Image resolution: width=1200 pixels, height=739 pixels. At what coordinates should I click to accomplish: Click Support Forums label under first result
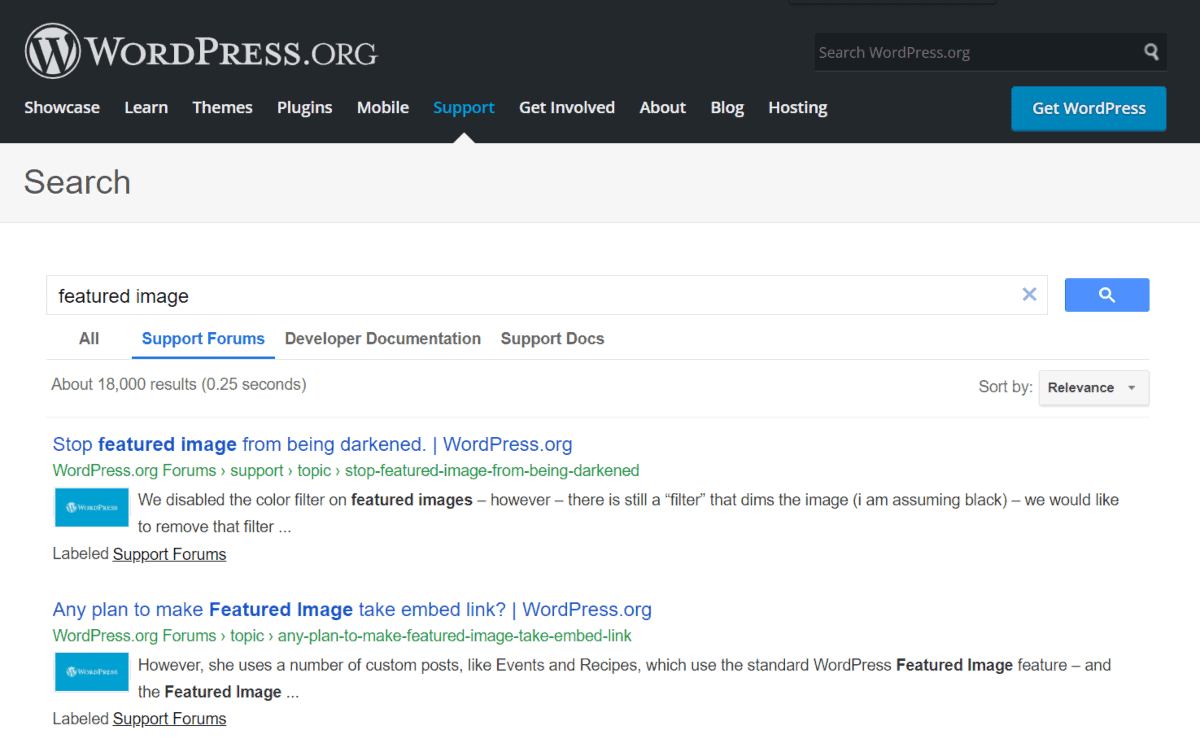pyautogui.click(x=170, y=555)
